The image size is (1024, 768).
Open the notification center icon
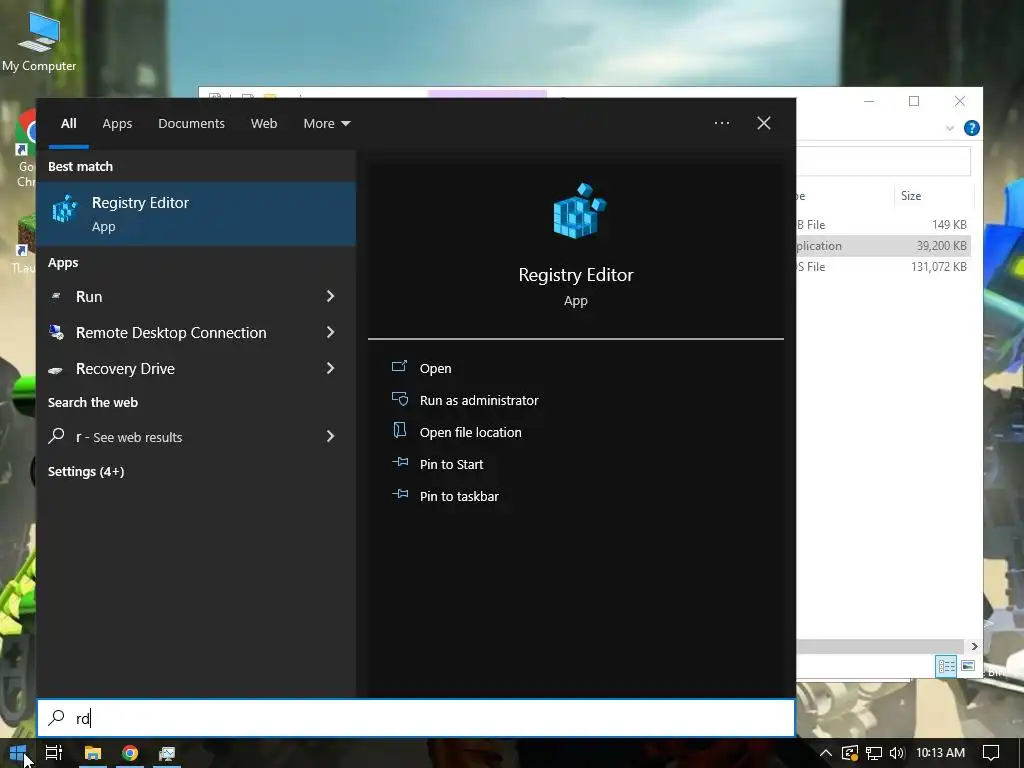tap(991, 753)
